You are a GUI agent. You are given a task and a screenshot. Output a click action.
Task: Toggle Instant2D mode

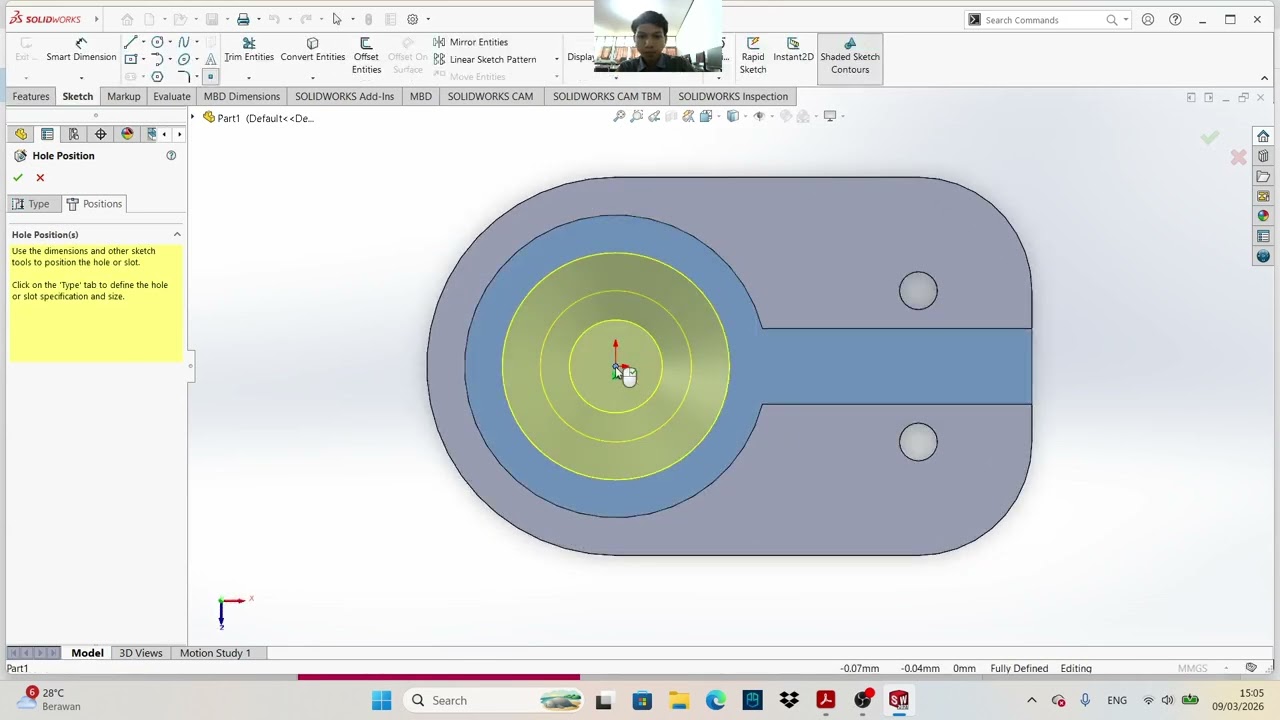tap(793, 50)
